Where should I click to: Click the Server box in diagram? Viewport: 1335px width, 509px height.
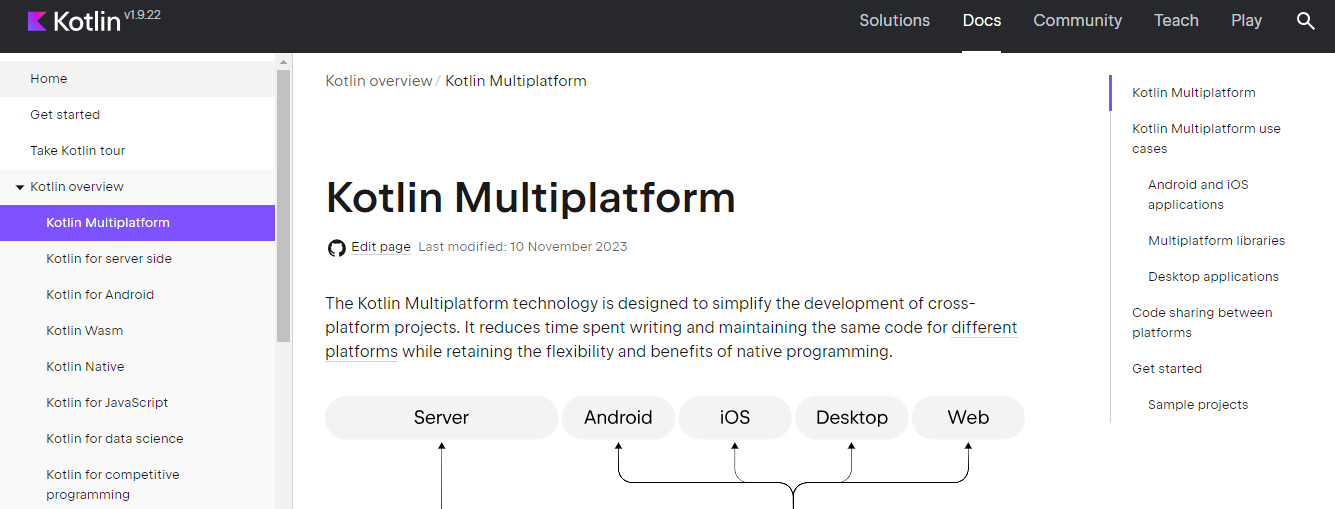coord(441,418)
